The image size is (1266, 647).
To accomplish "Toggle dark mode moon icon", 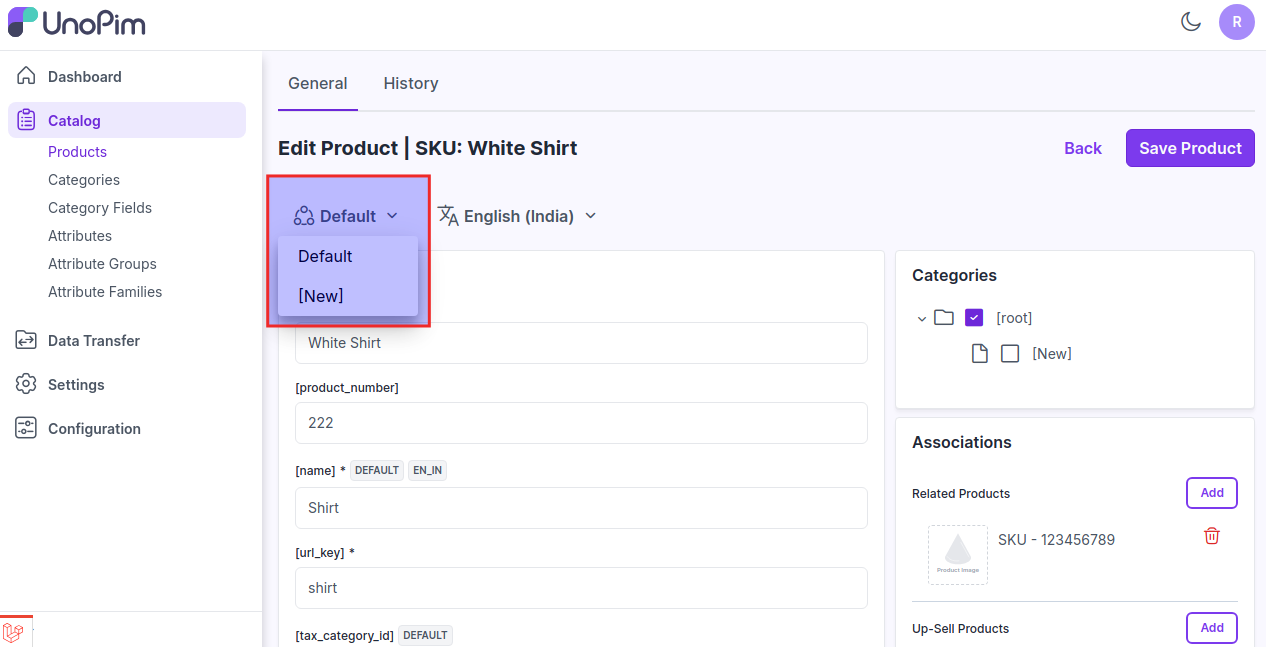I will click(1190, 21).
